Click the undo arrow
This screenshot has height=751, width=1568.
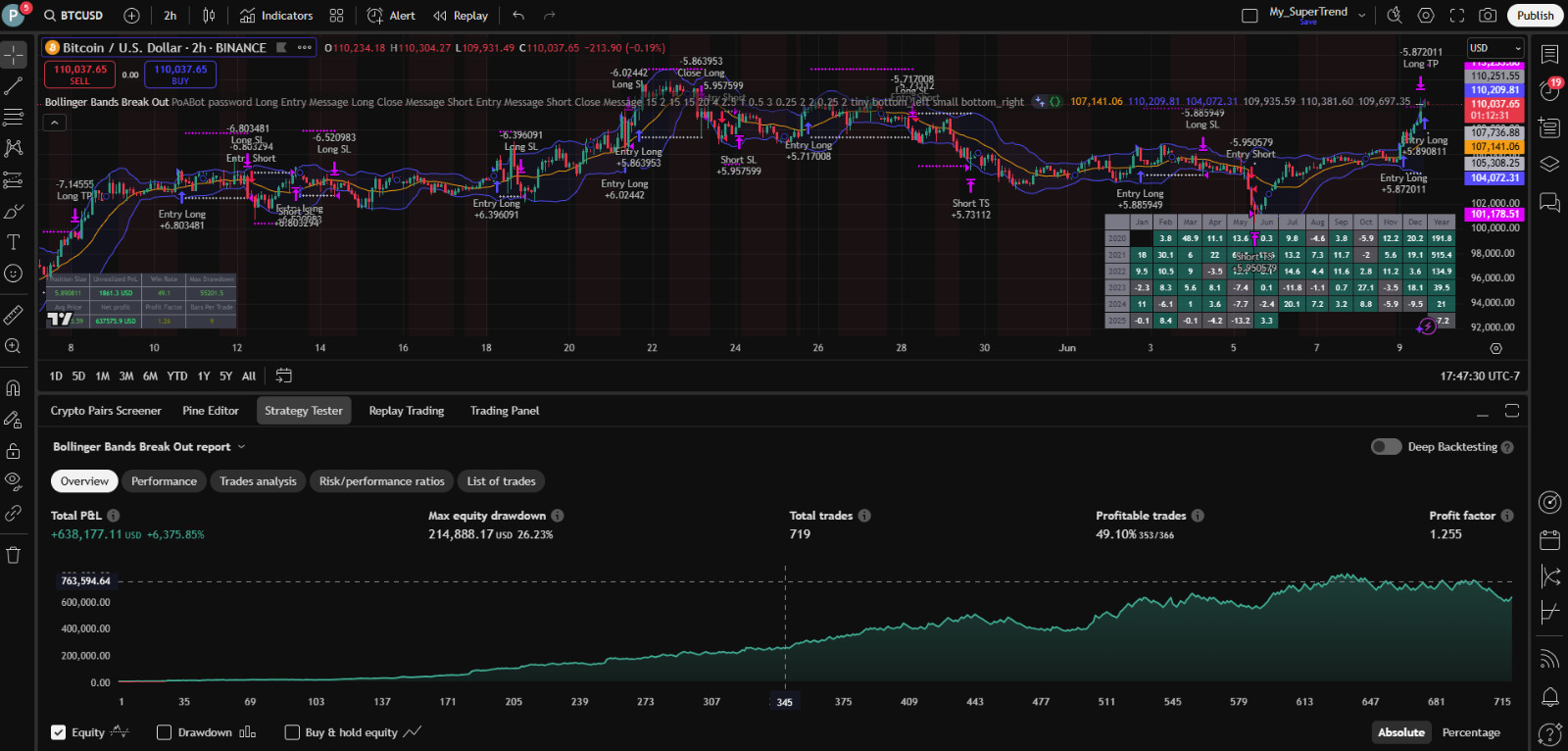point(518,16)
